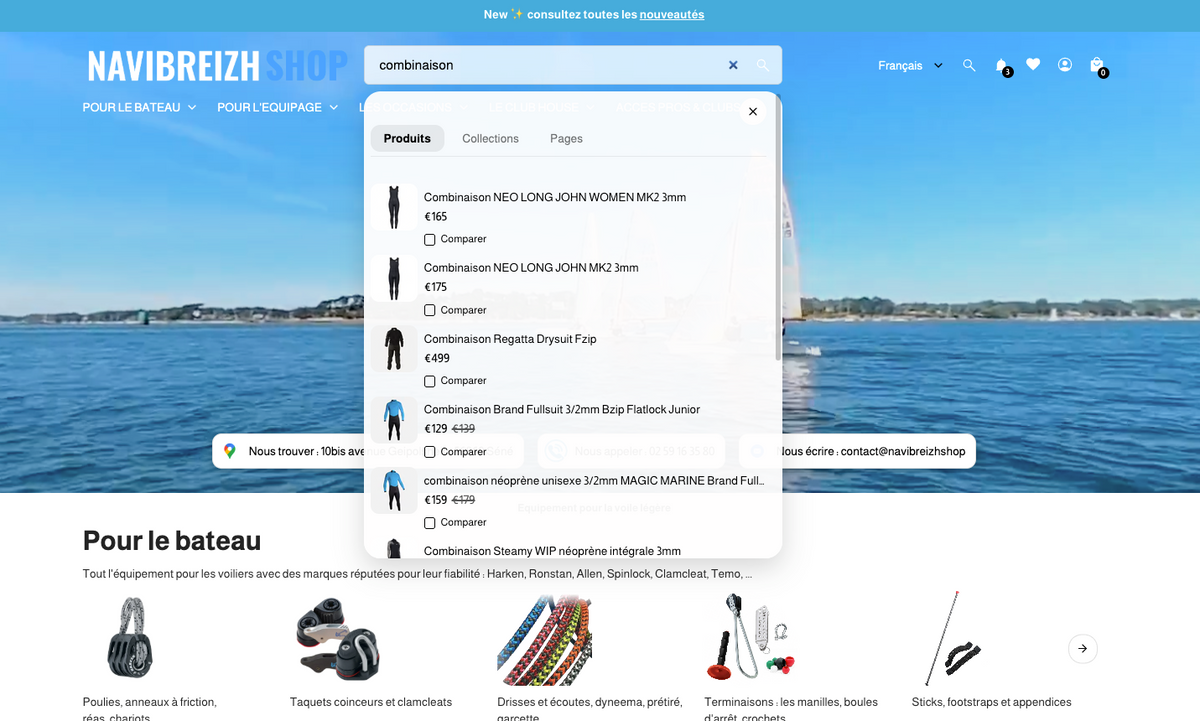This screenshot has width=1200, height=721.
Task: Click the Nous écrire contact email
Action: click(x=871, y=451)
